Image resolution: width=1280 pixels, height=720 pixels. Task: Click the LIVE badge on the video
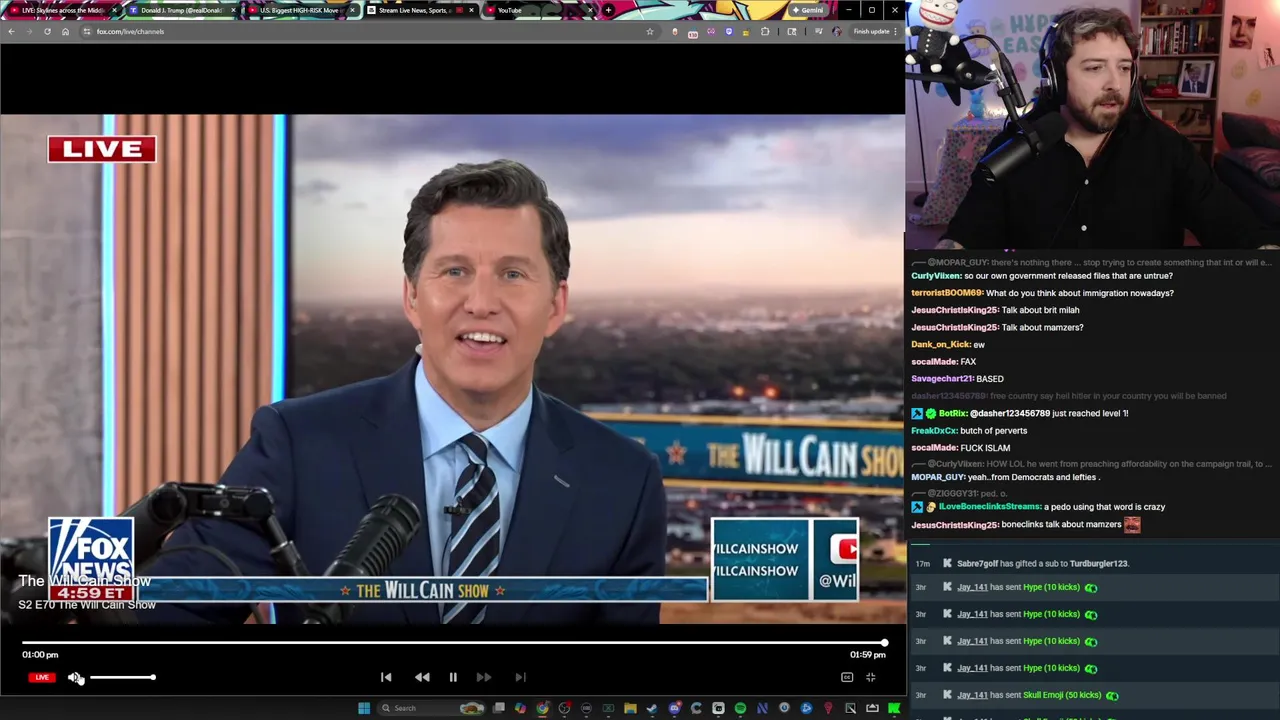point(102,149)
